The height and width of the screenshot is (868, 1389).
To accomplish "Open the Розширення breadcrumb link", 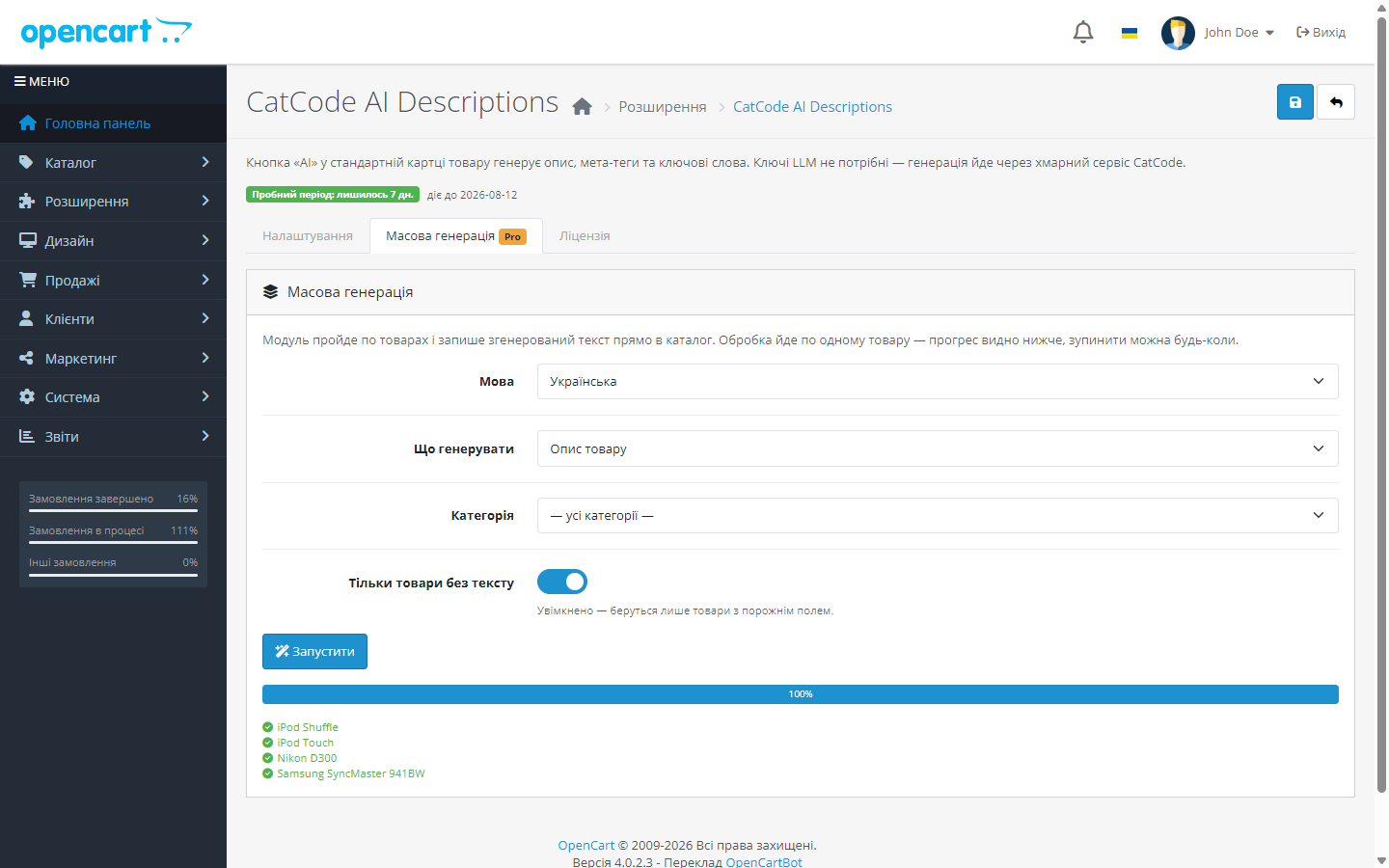I will tap(663, 106).
